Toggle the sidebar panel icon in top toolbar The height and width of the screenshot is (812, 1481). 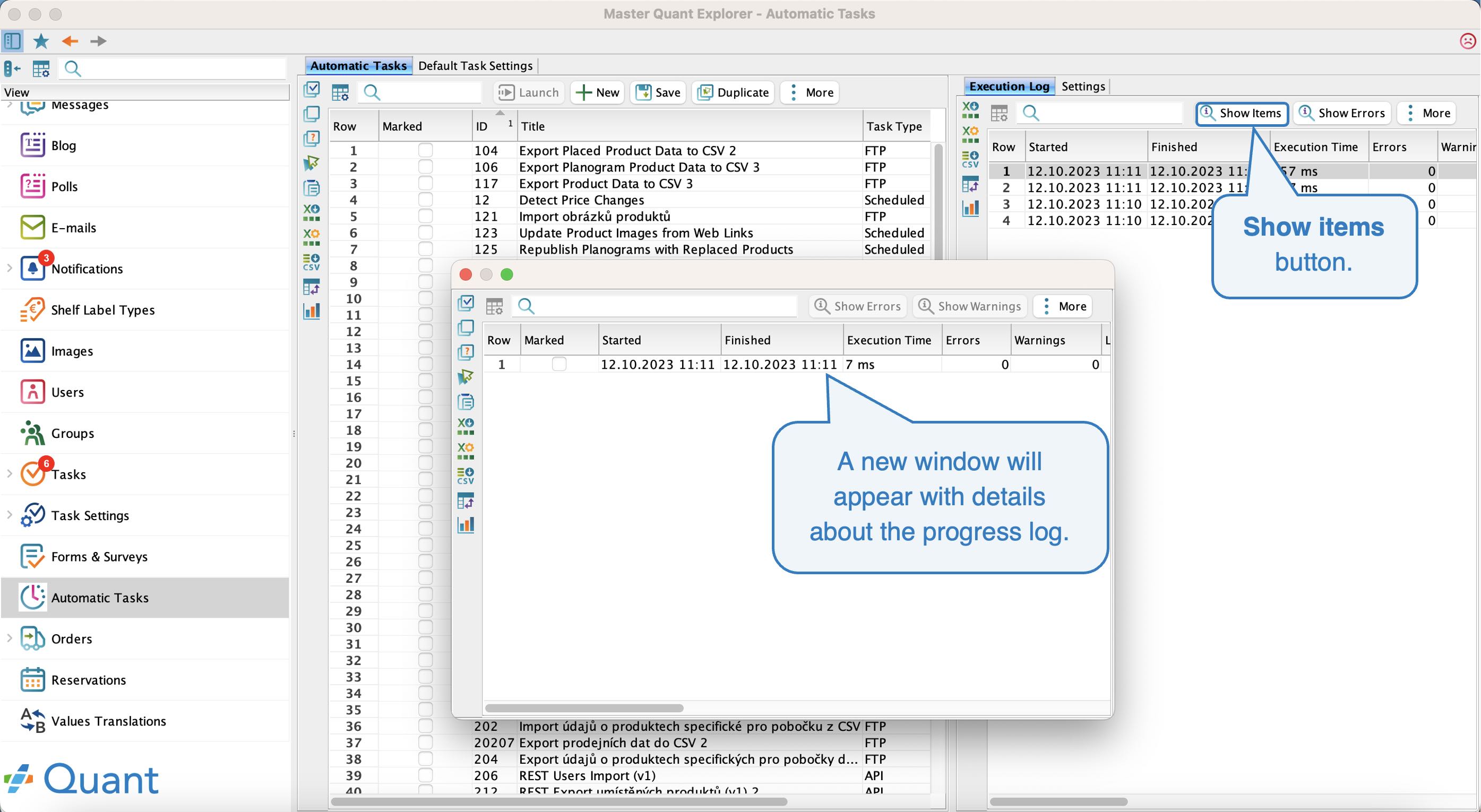[x=13, y=41]
